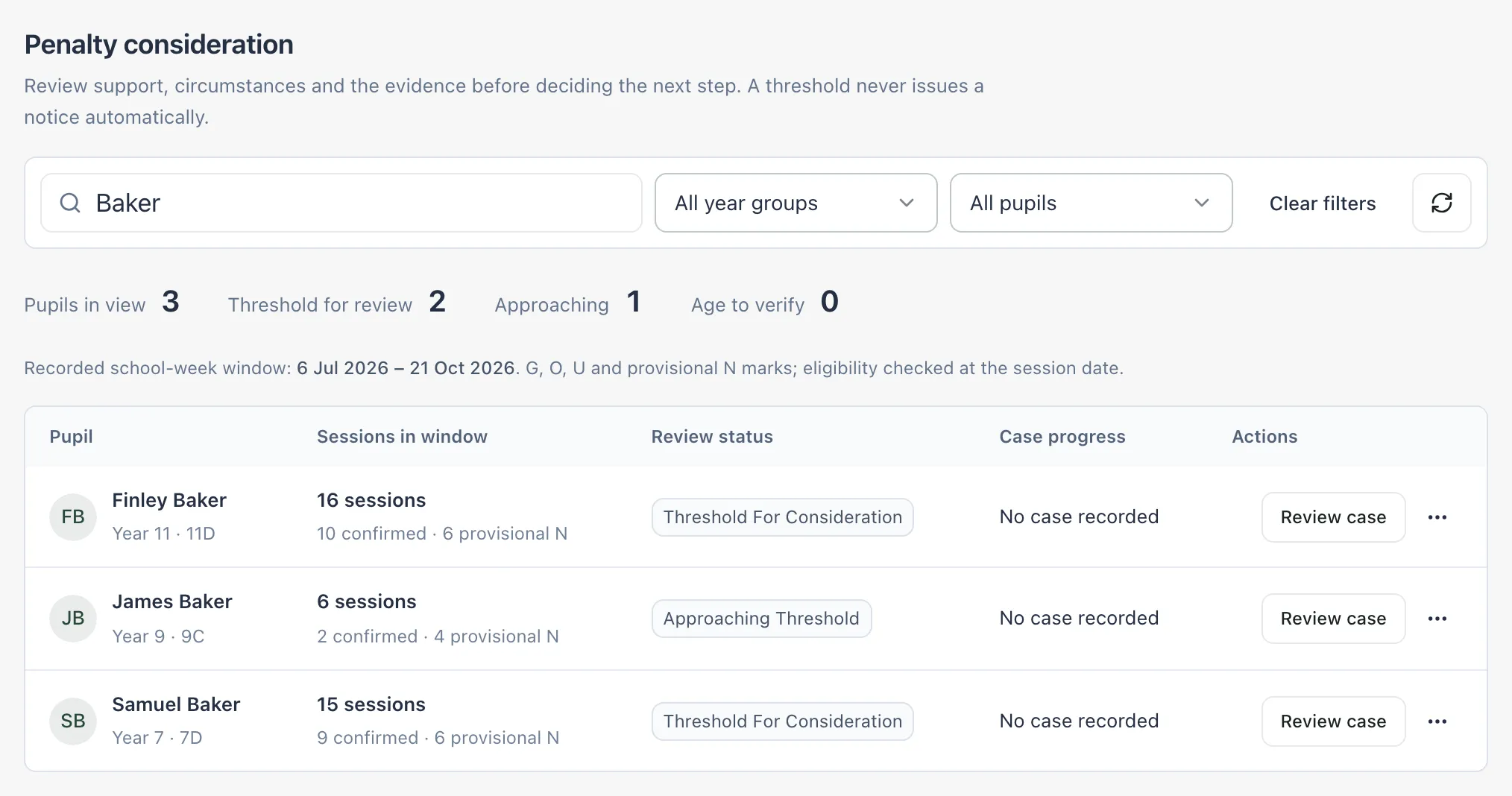The image size is (1512, 796).
Task: Click the Review status column header
Action: [712, 437]
